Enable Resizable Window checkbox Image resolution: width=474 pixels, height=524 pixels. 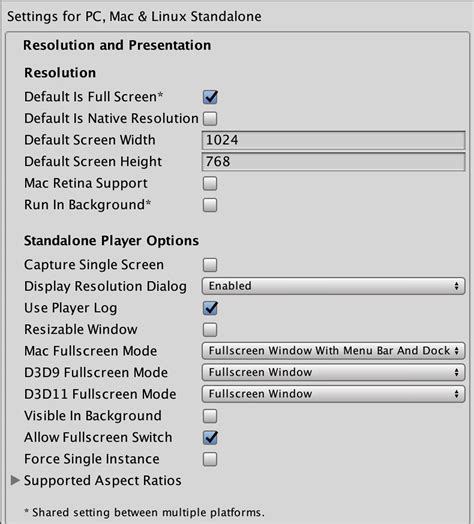(210, 330)
